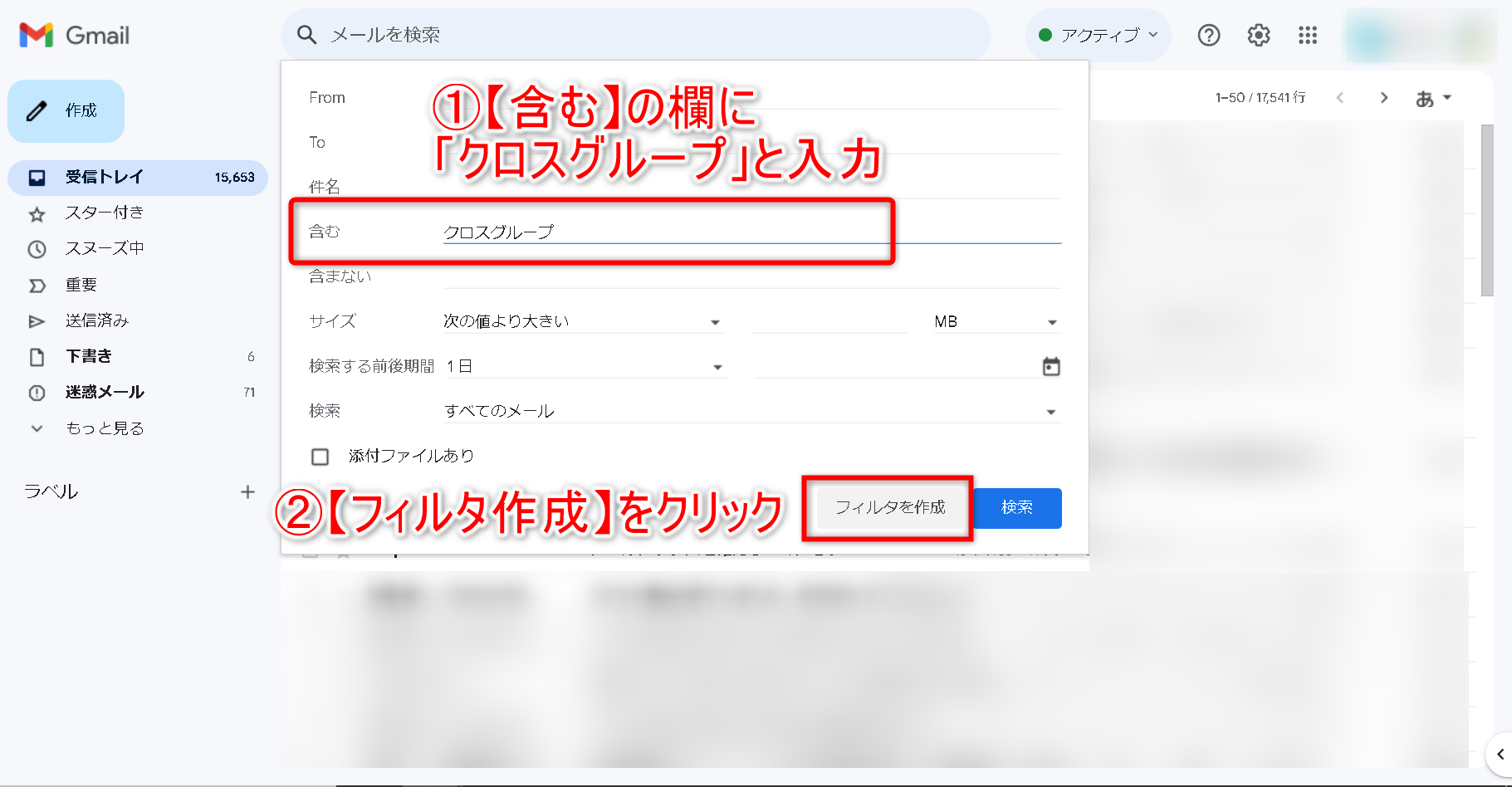Go to next page of emails
This screenshot has height=787, width=1512.
1383,97
